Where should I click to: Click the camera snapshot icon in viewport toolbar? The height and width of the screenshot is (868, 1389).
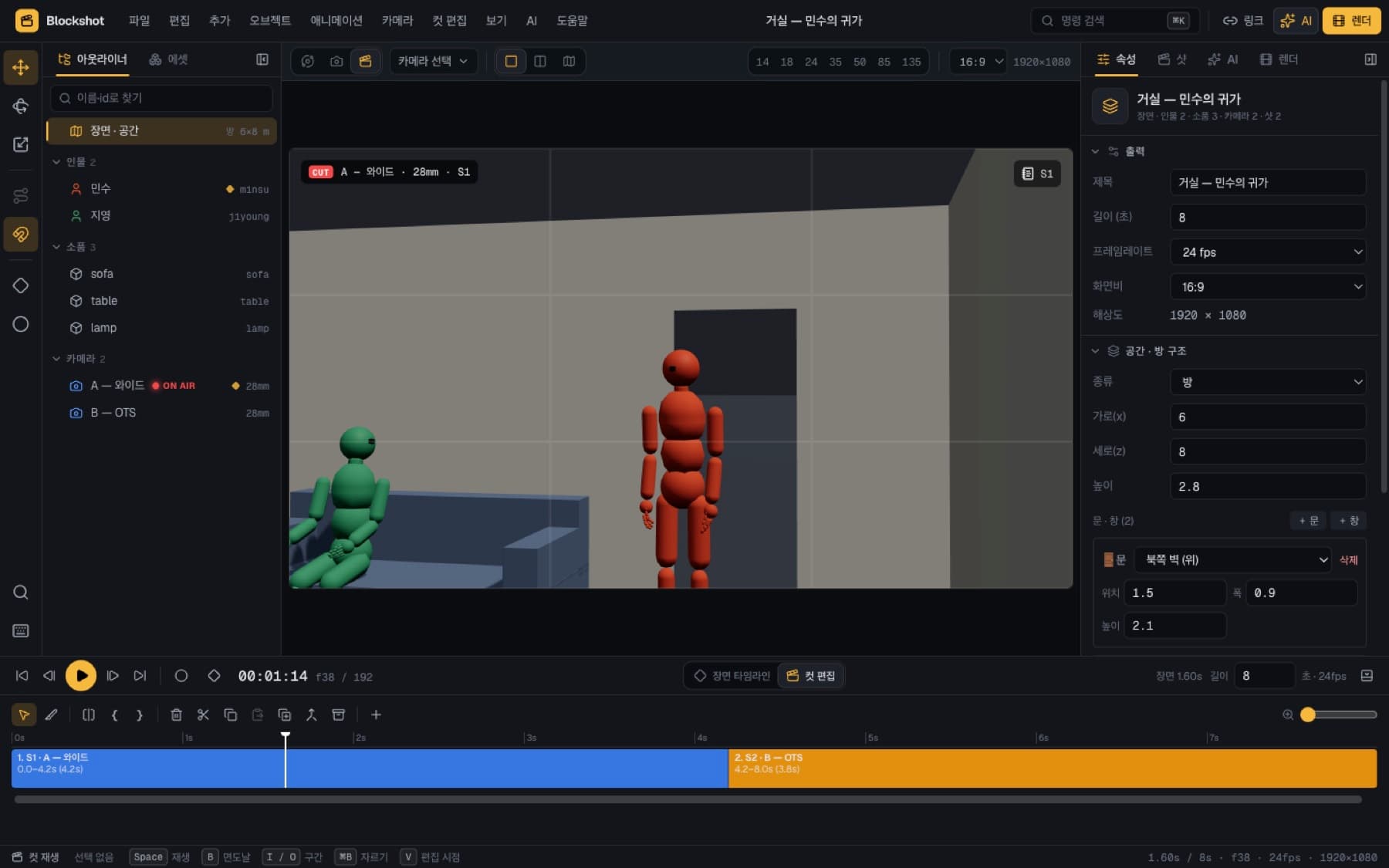[x=336, y=61]
